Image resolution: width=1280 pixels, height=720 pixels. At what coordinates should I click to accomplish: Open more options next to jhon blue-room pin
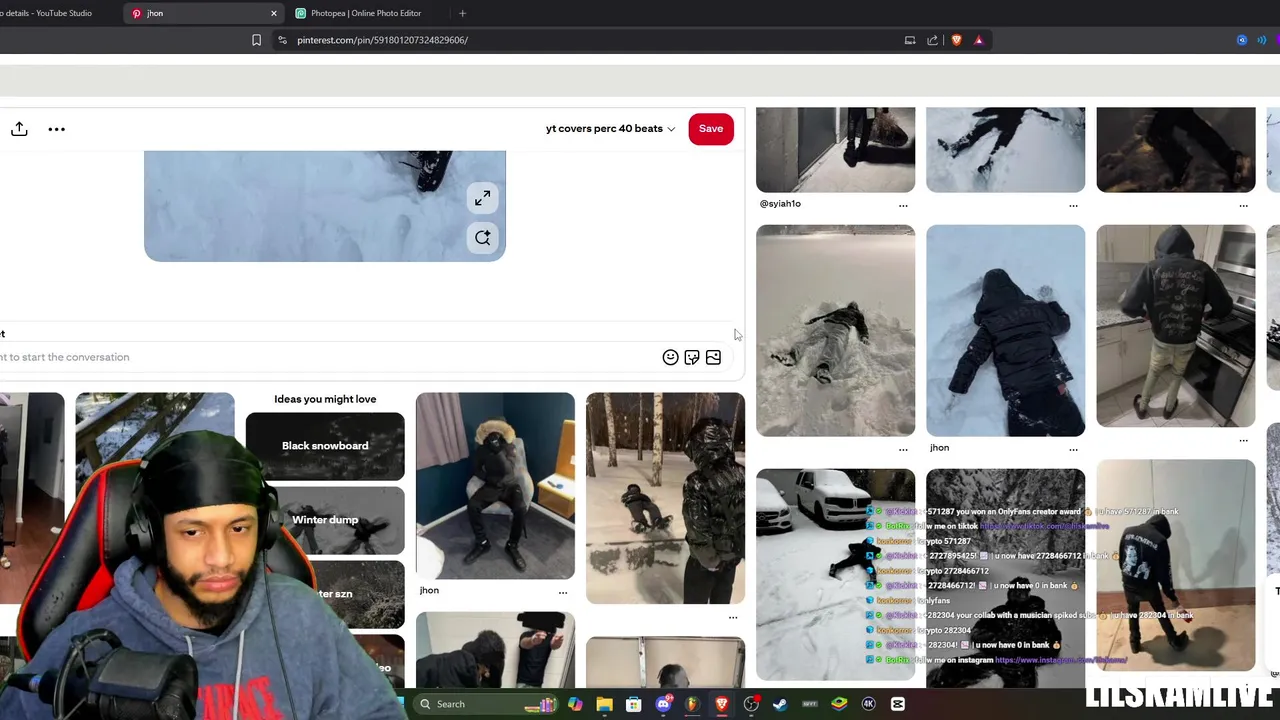pyautogui.click(x=563, y=592)
